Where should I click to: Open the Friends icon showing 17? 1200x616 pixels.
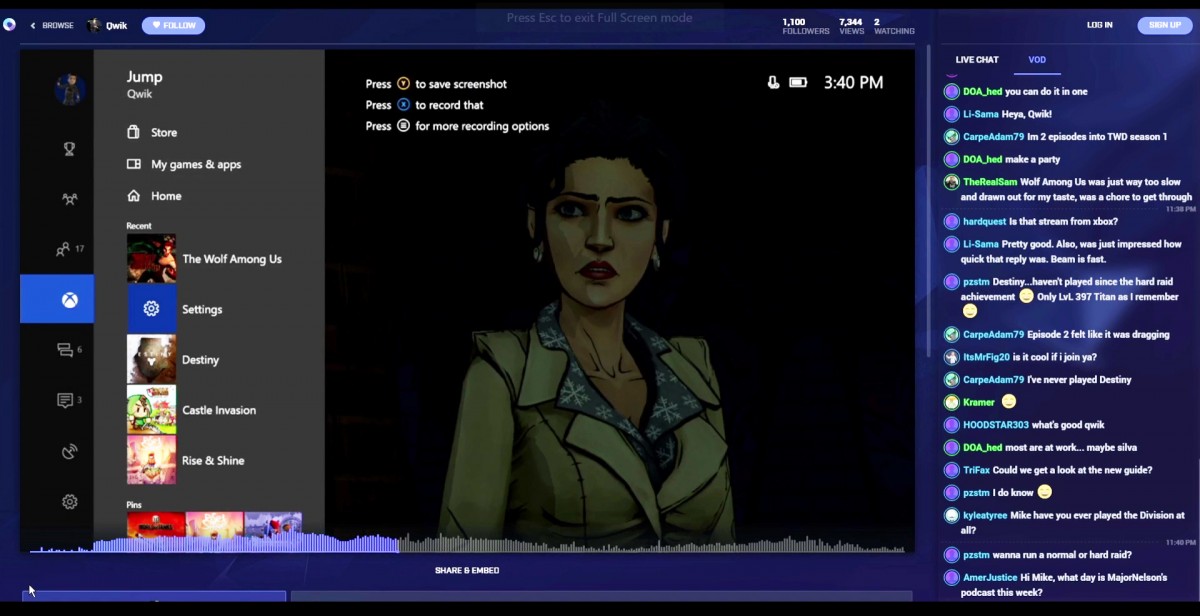(64, 249)
